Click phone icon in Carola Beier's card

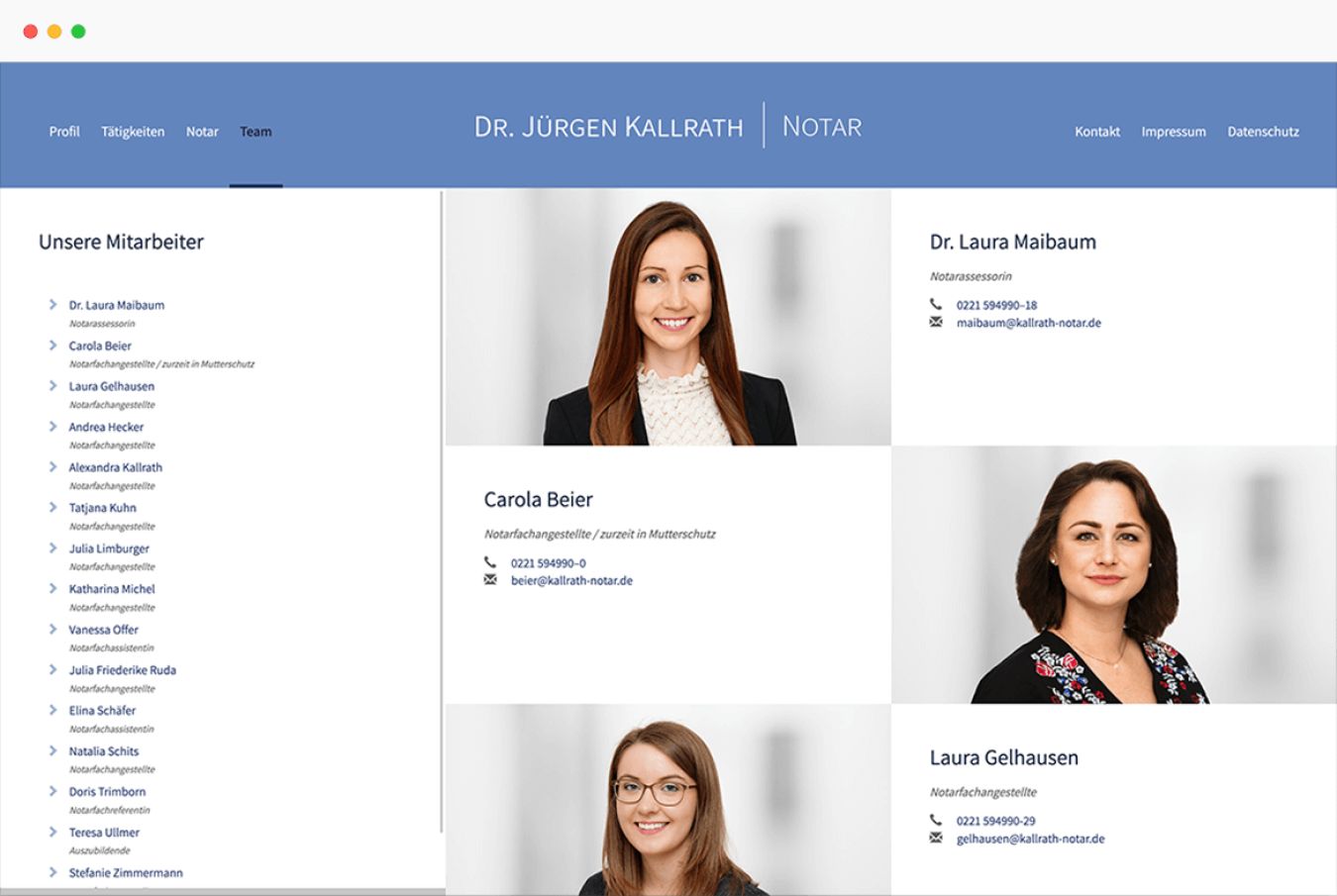click(x=490, y=562)
